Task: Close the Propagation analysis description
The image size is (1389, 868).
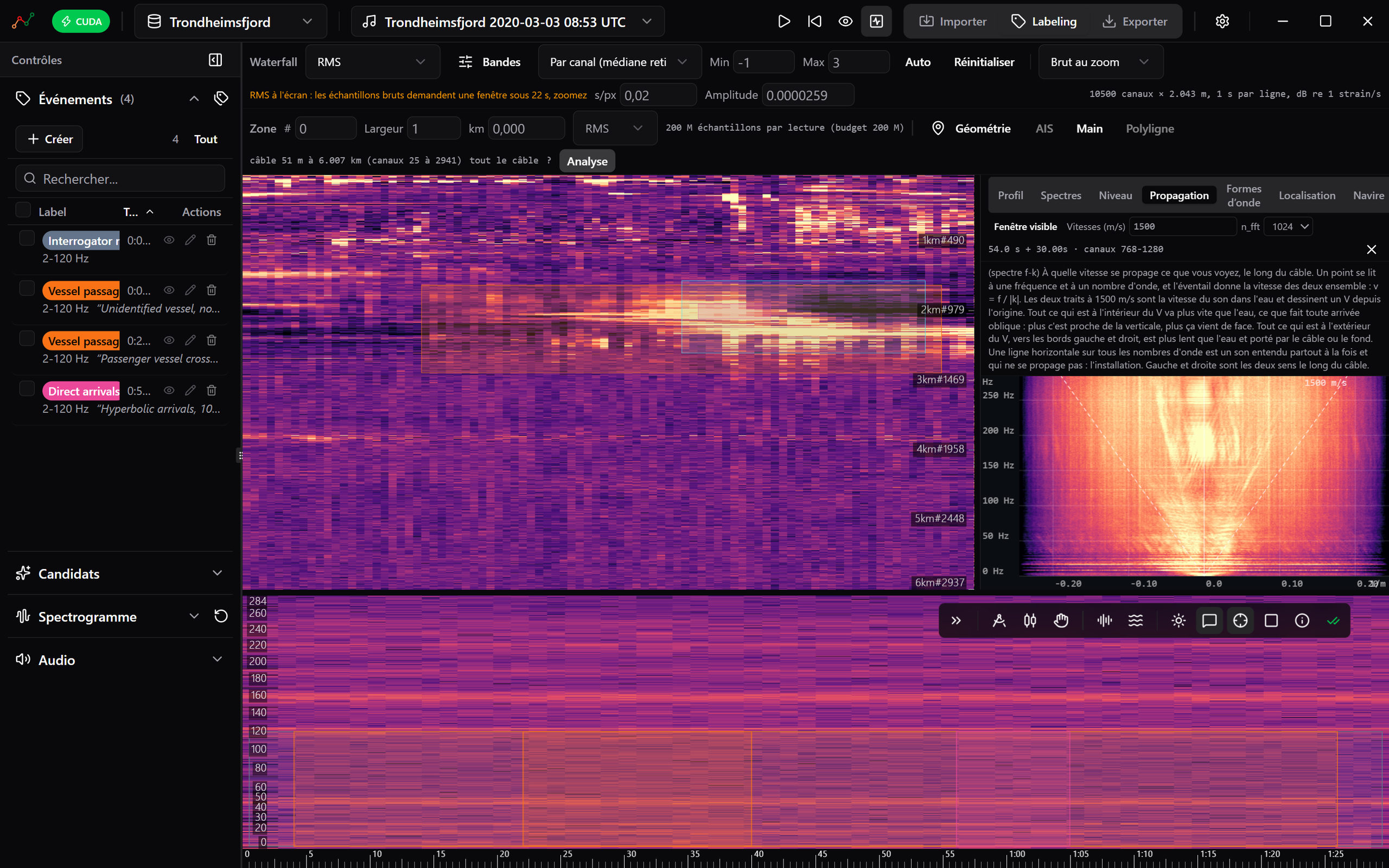Action: 1371,249
